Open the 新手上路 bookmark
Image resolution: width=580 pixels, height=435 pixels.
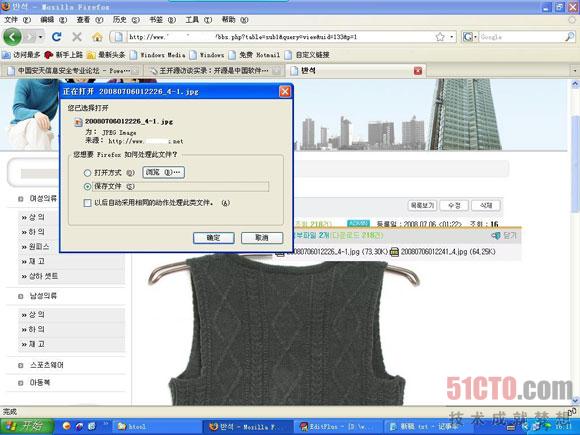click(63, 55)
